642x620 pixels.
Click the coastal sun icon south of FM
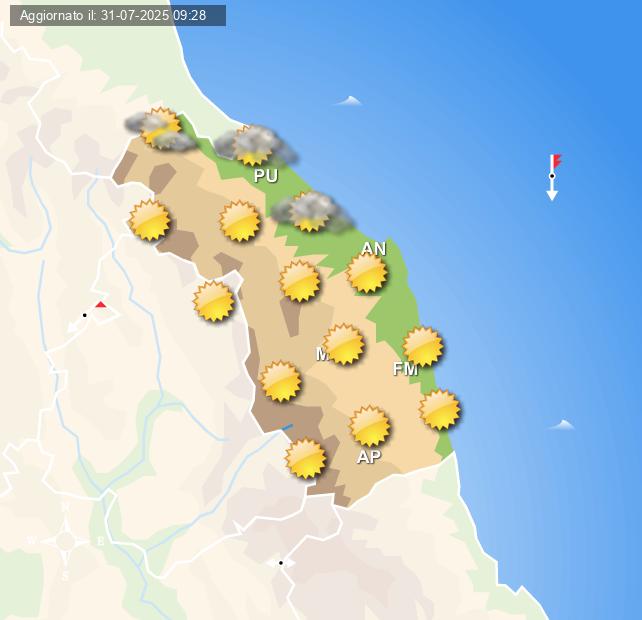(440, 410)
